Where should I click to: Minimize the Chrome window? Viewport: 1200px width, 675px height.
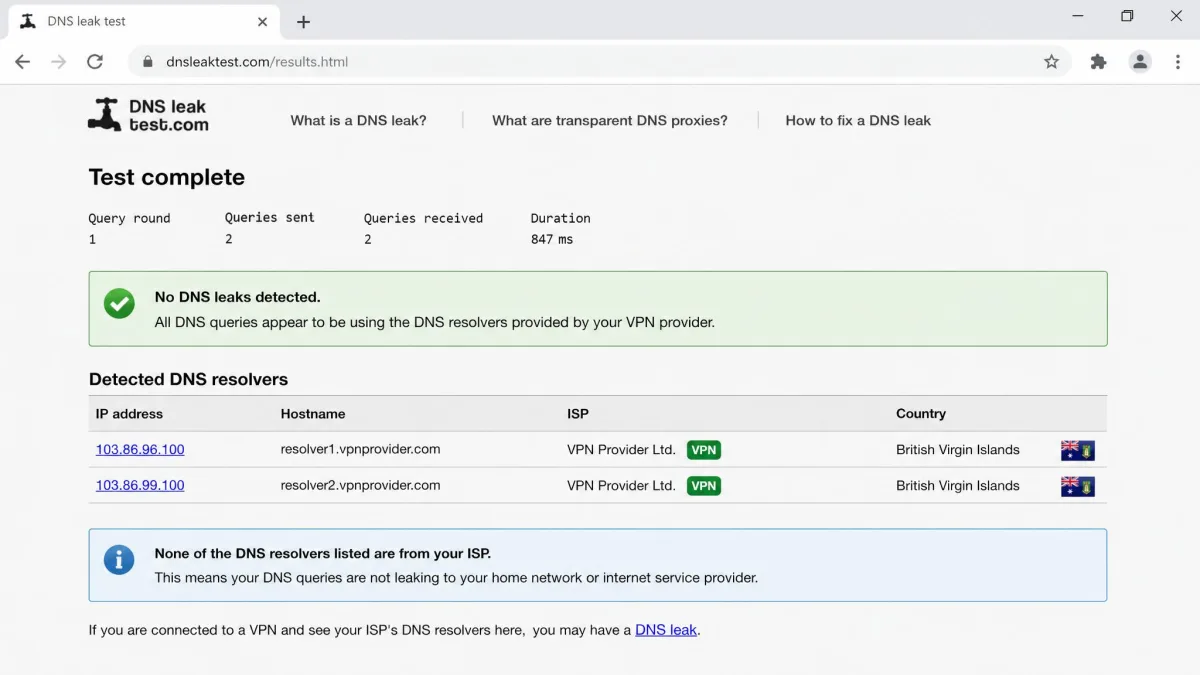(x=1078, y=16)
